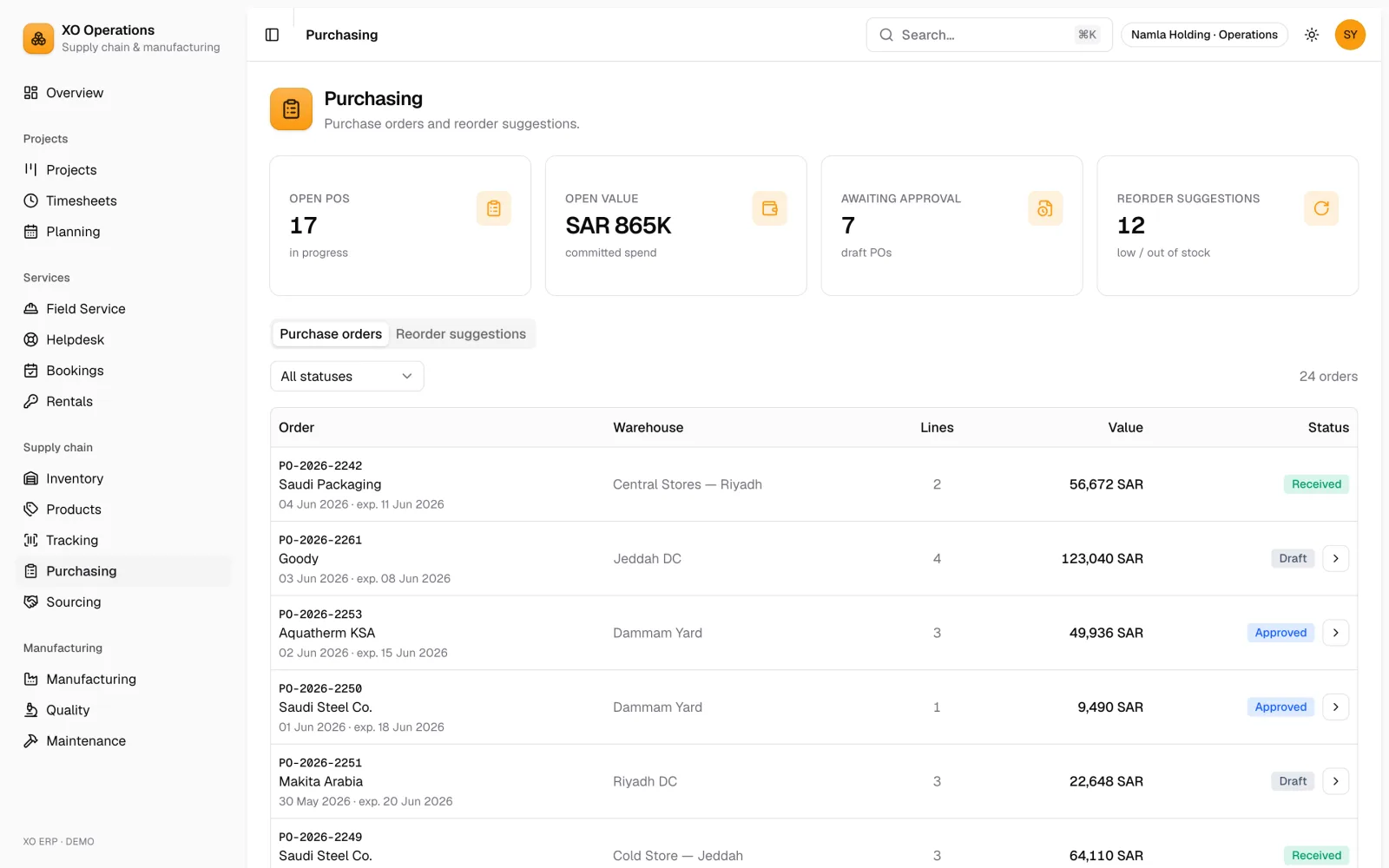Open Sourcing page

click(x=124, y=602)
